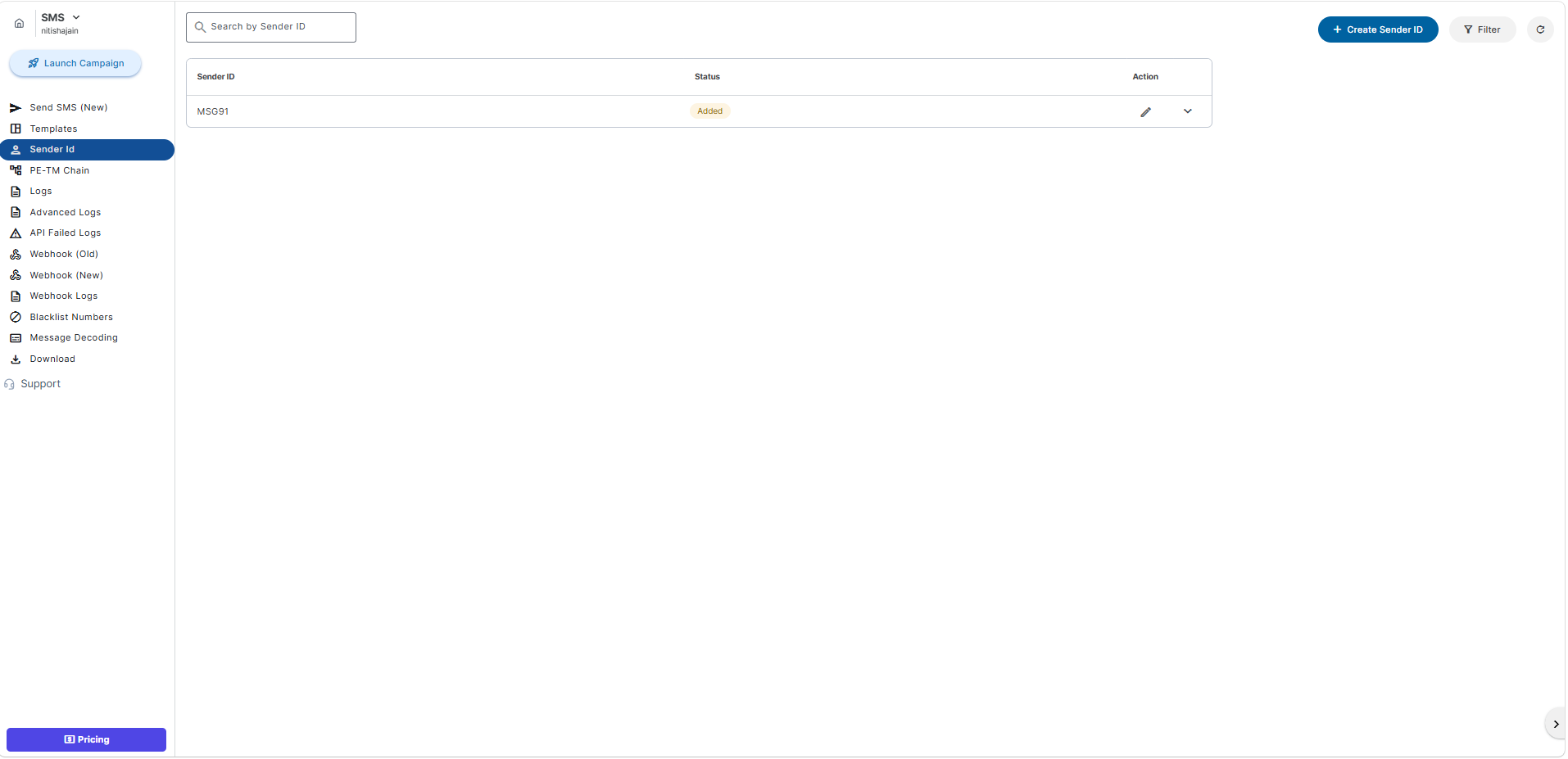Click the Launch Campaign button

(x=75, y=63)
